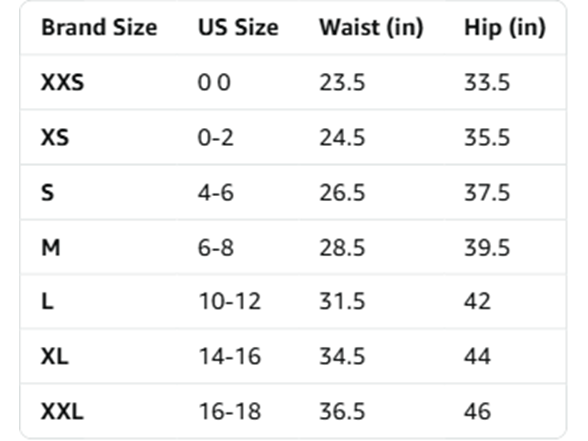
Task: Click the Hip (in) column header
Action: coord(505,28)
